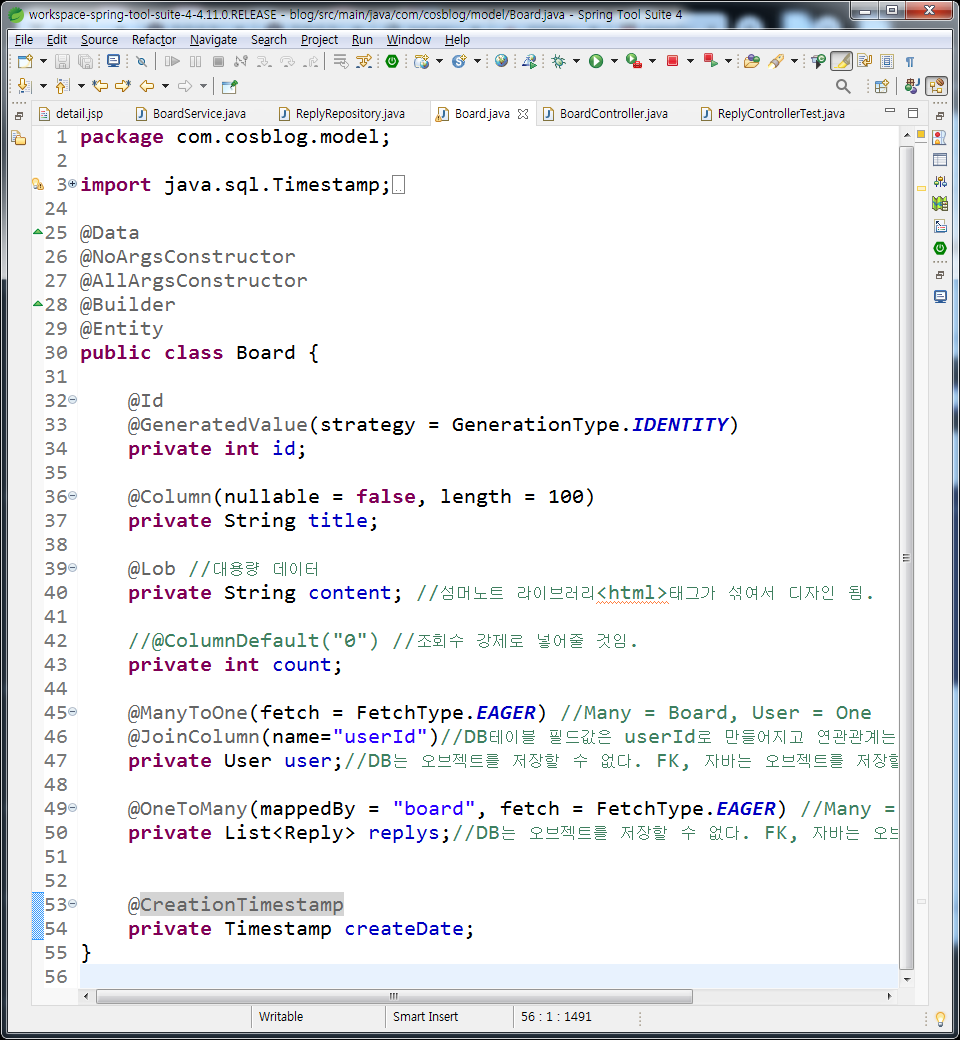The image size is (960, 1040).
Task: Close the Board.java editor tab
Action: pyautogui.click(x=523, y=114)
